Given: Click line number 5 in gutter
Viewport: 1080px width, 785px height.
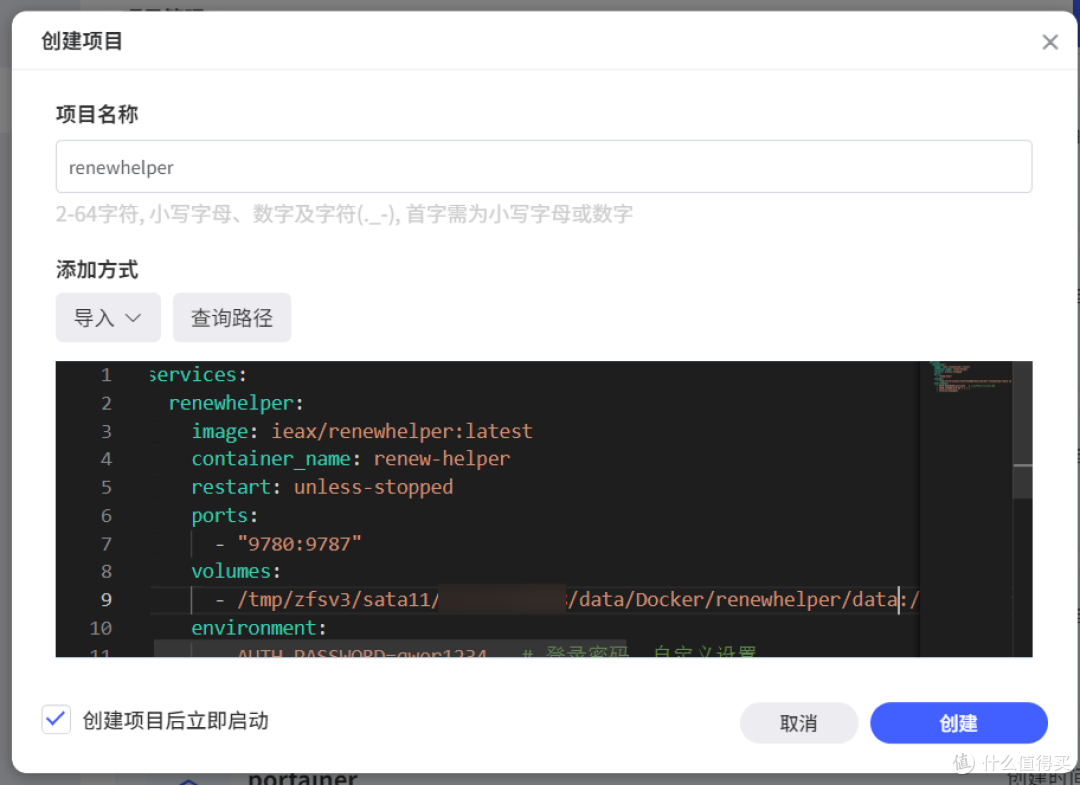Looking at the screenshot, I should (x=106, y=487).
